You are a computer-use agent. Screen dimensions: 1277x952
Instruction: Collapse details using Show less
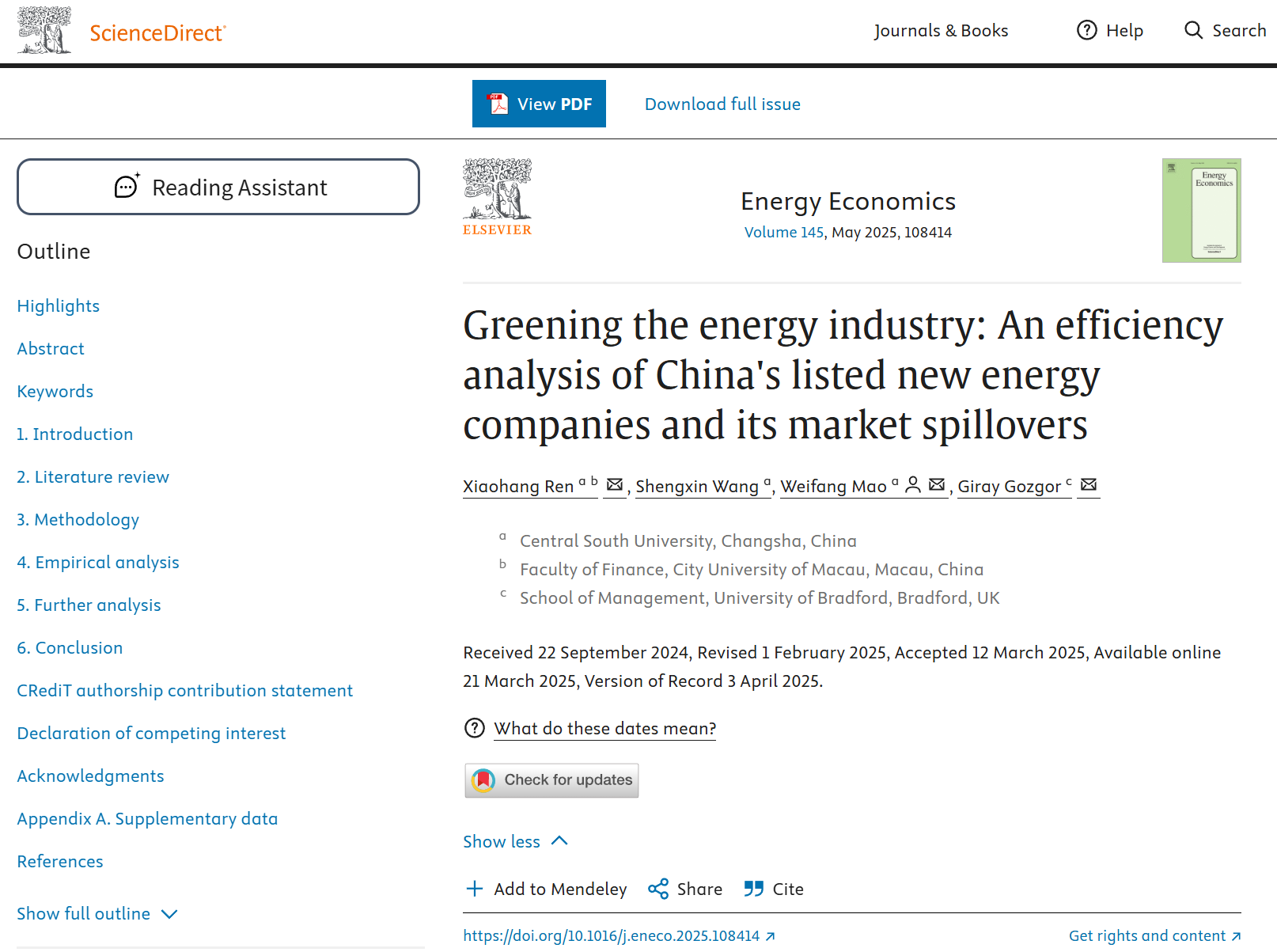point(516,841)
